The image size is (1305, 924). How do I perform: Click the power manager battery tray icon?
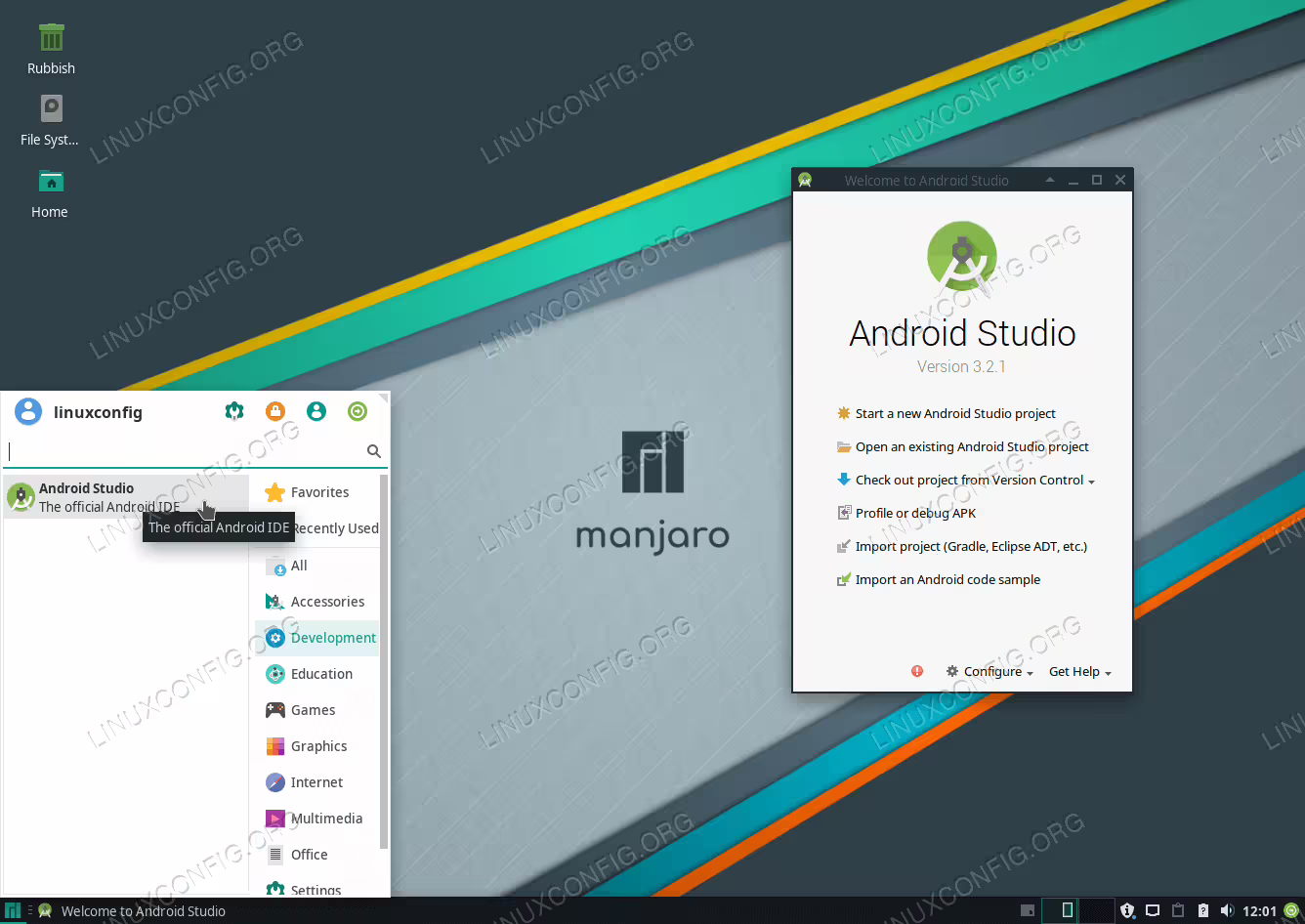1203,910
